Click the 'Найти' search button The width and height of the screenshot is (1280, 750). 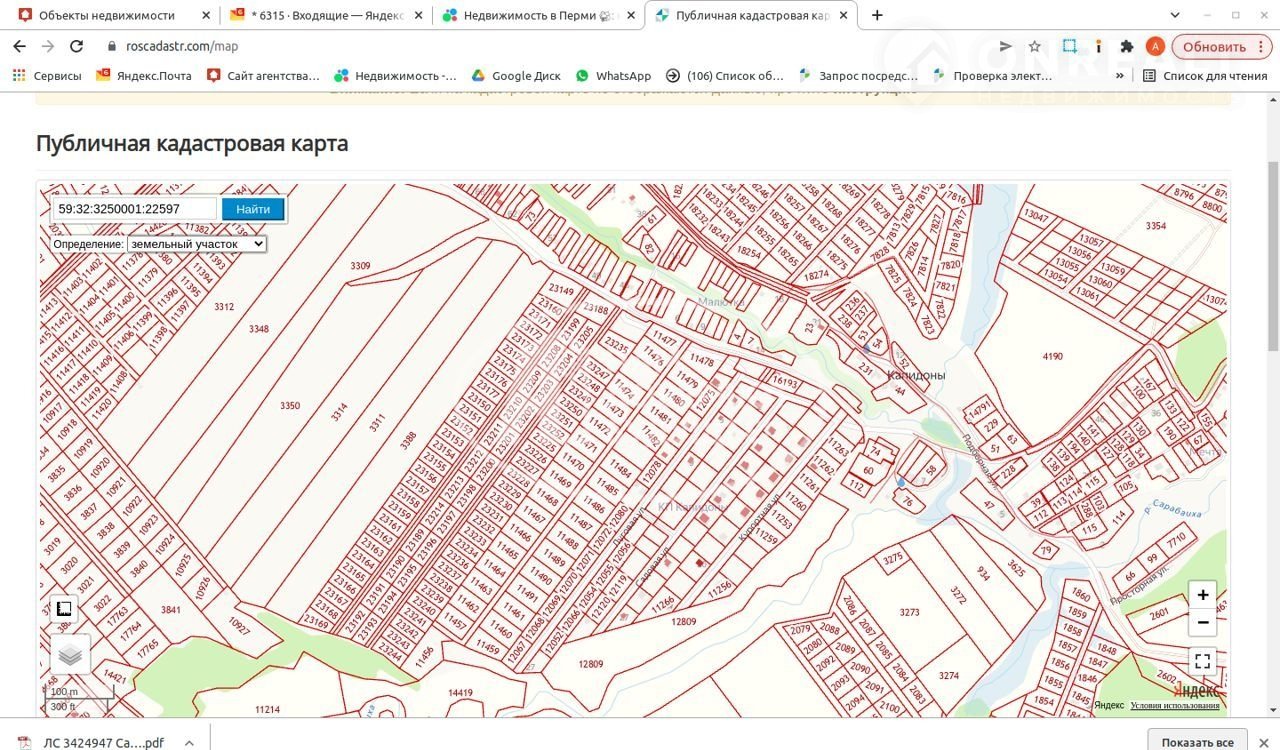click(x=253, y=209)
